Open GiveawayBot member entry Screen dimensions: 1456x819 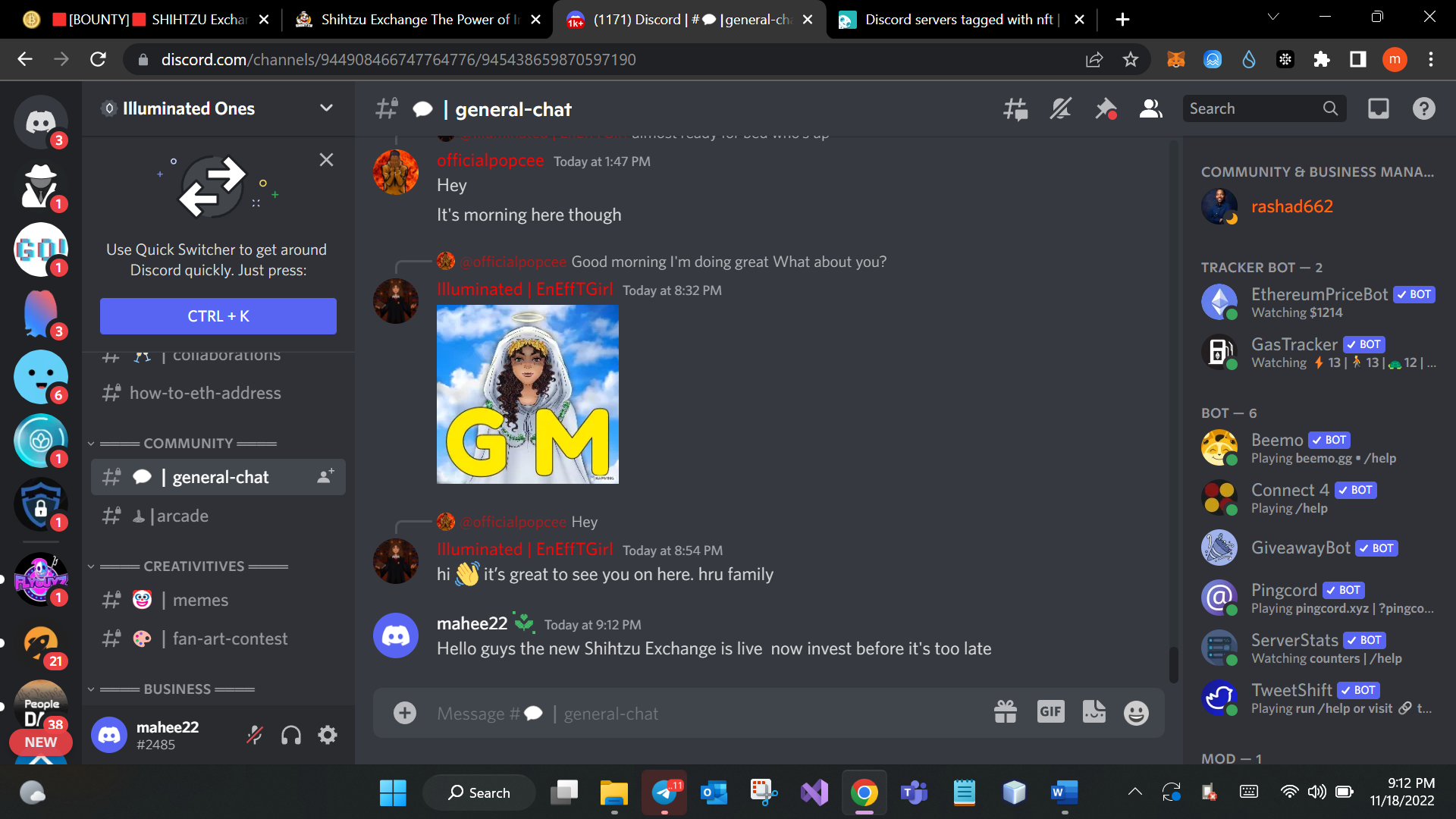click(x=1318, y=548)
